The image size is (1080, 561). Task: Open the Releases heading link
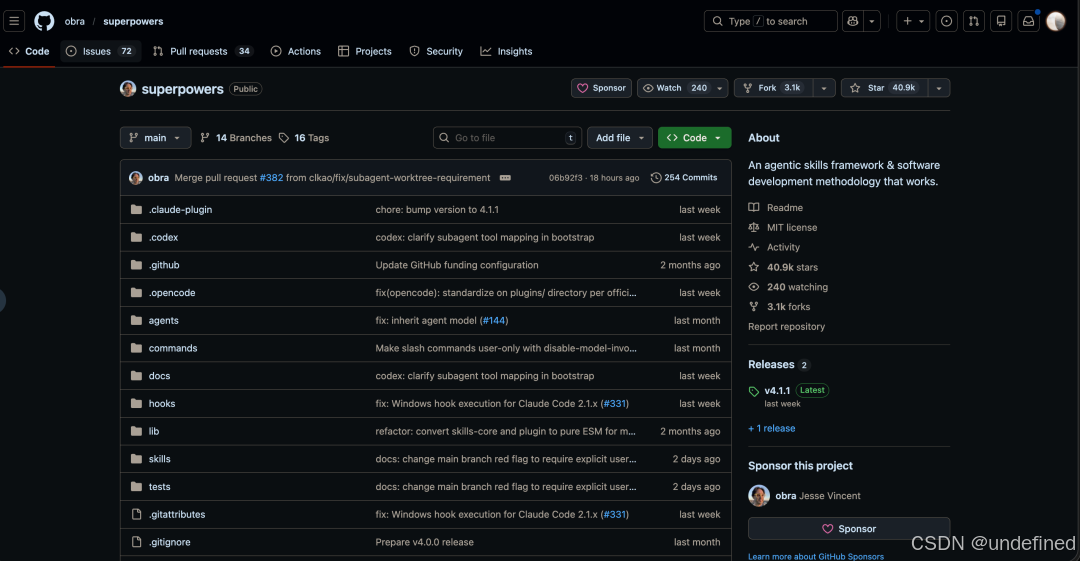pyautogui.click(x=771, y=365)
